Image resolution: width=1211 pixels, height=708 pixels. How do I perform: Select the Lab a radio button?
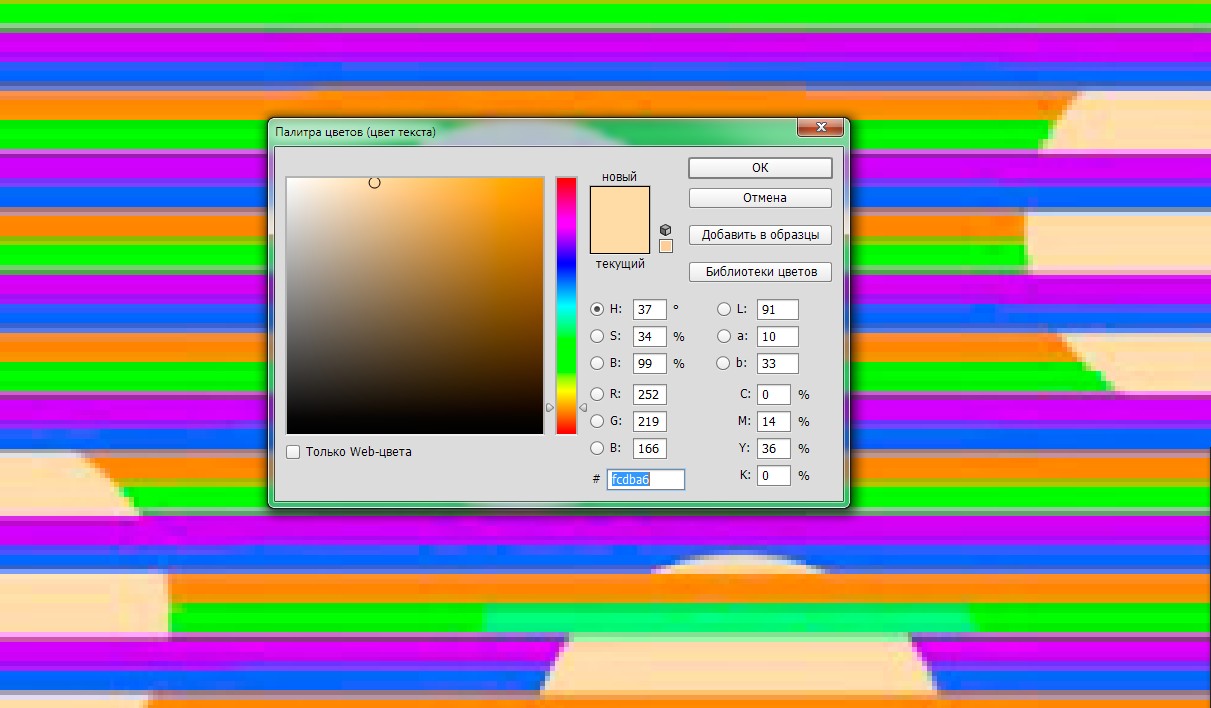pyautogui.click(x=724, y=336)
